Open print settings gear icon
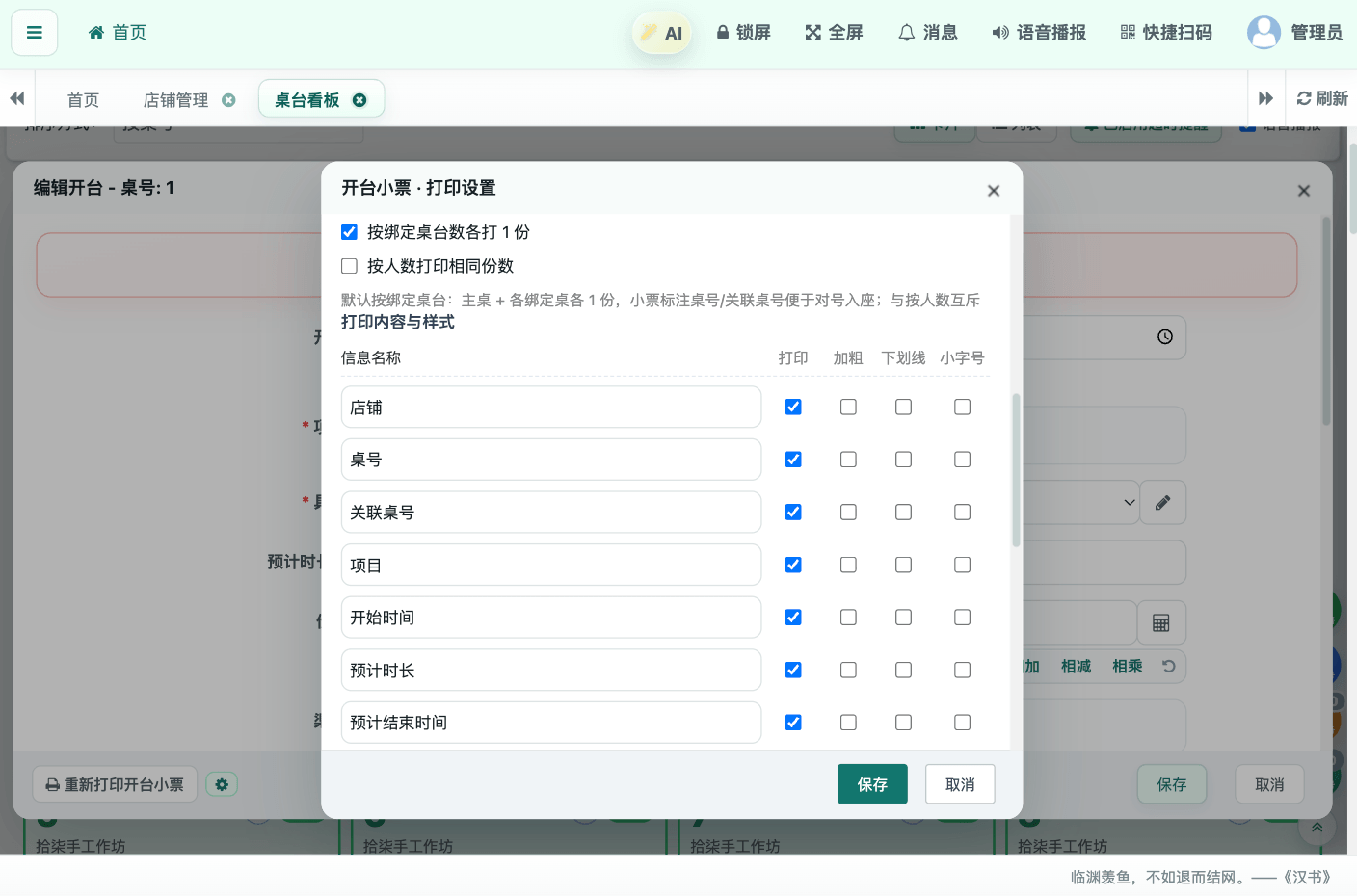This screenshot has height=896, width=1357. [x=222, y=784]
